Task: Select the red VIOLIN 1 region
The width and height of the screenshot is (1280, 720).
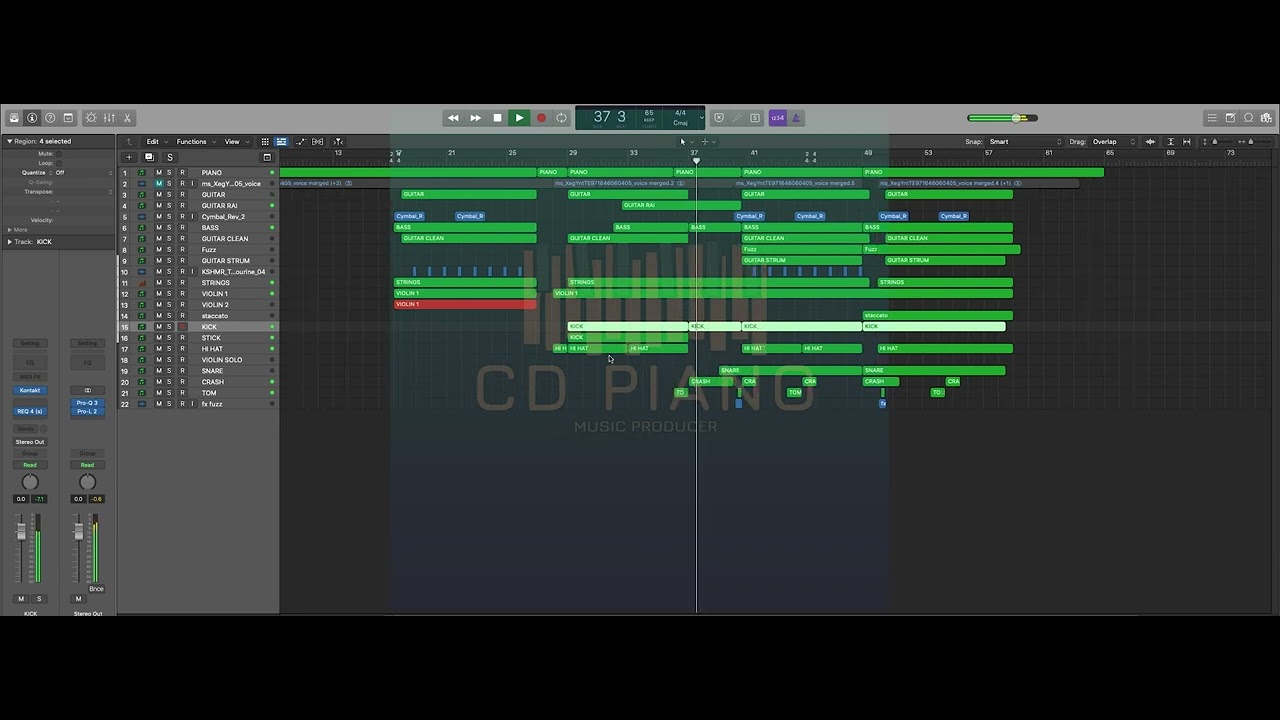Action: coord(465,304)
